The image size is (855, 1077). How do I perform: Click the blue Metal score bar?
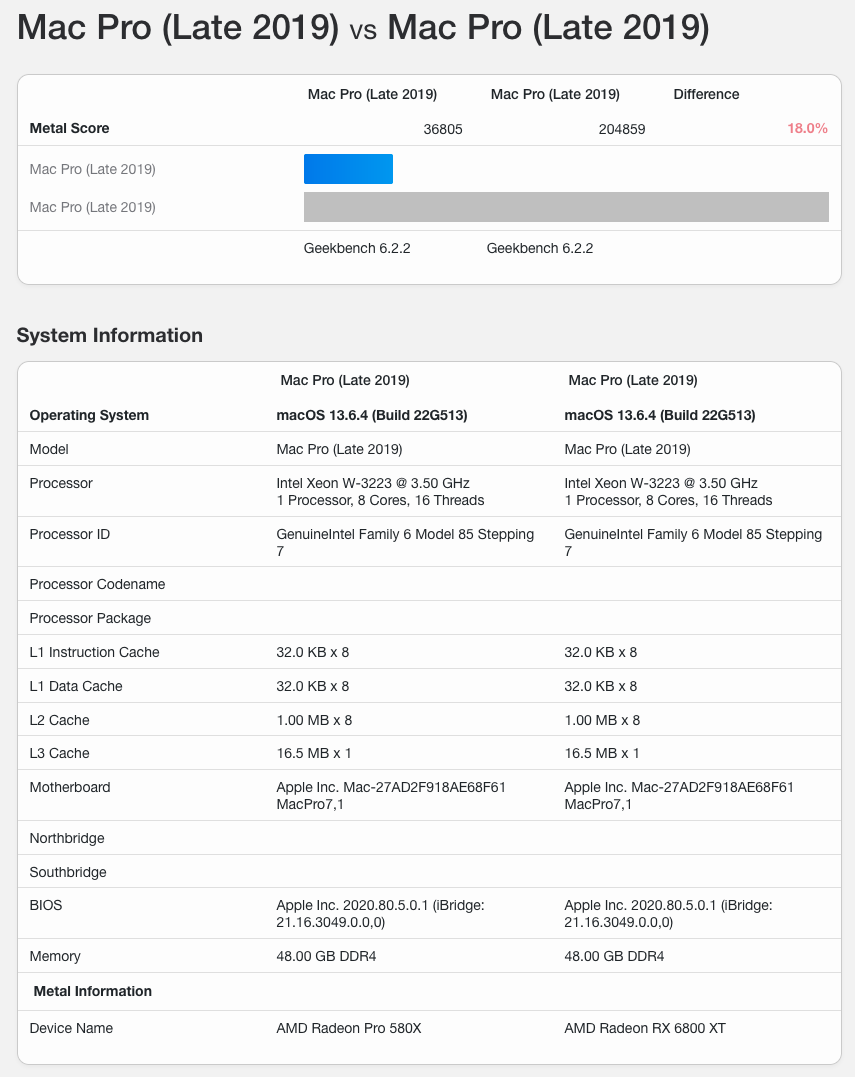[348, 169]
